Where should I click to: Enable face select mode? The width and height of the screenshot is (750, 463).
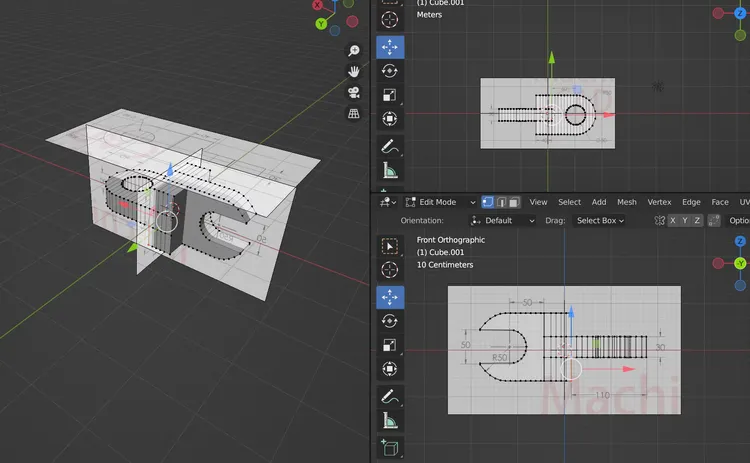click(x=514, y=202)
